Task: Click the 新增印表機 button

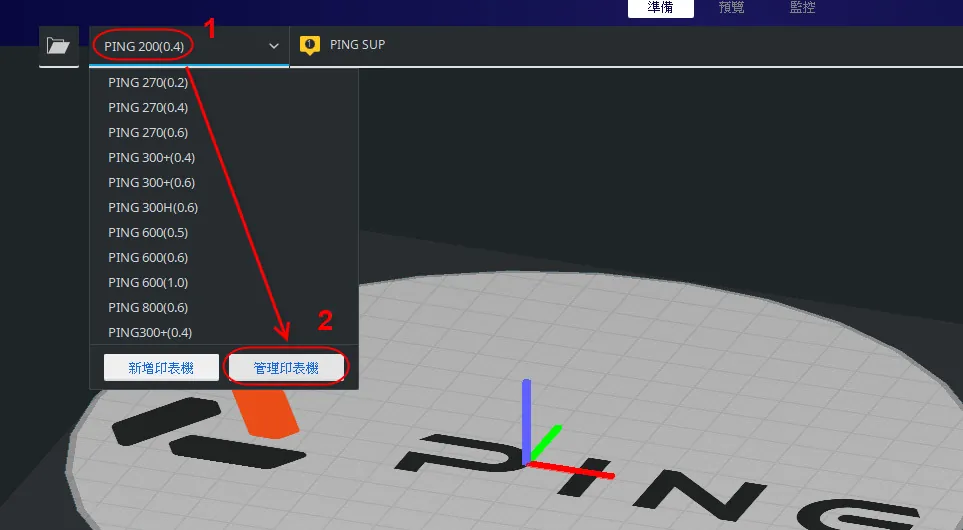Action: (x=161, y=367)
